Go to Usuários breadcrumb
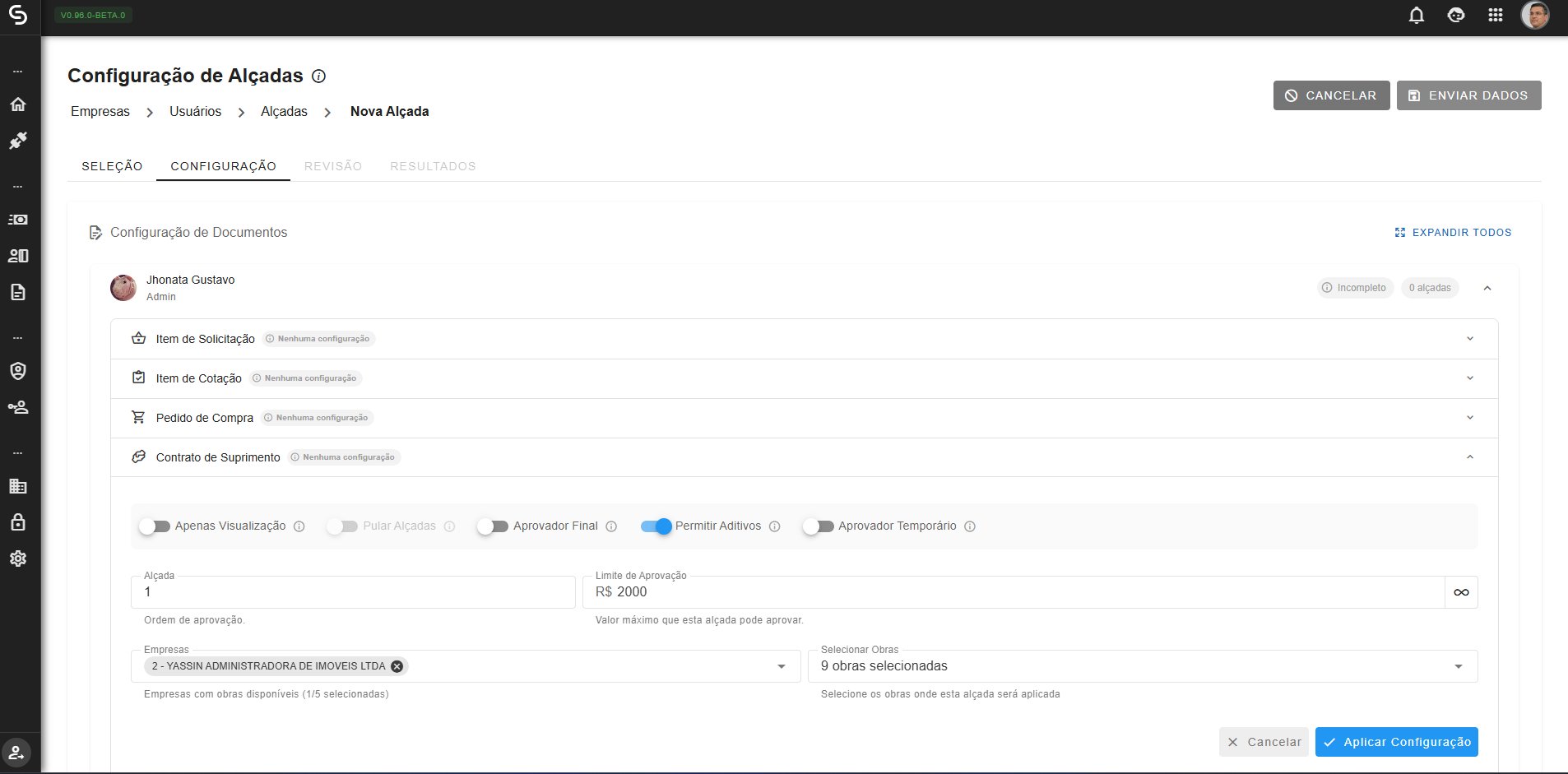1568x774 pixels. (x=195, y=112)
